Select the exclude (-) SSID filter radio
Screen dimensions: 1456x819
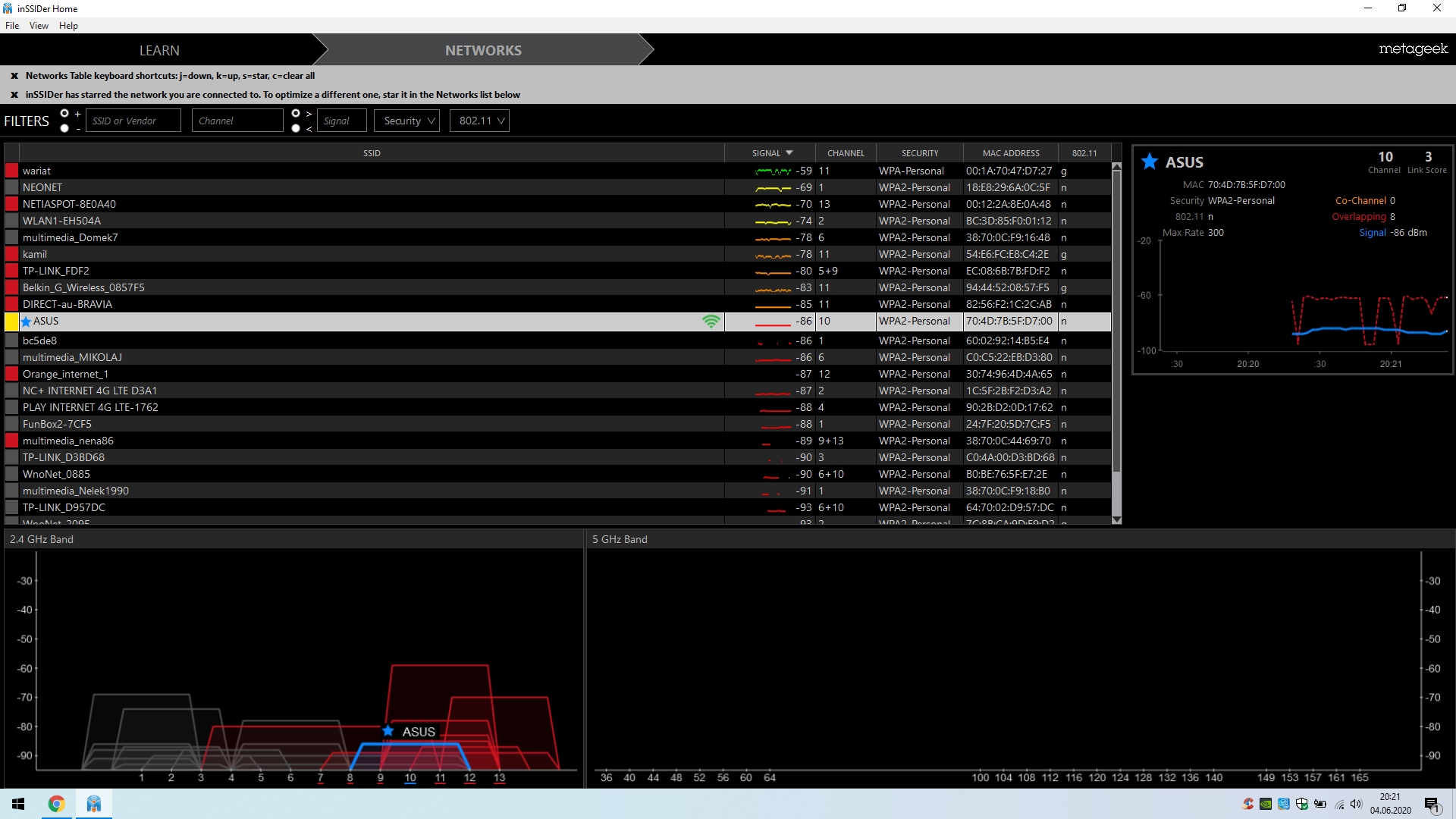(x=64, y=128)
